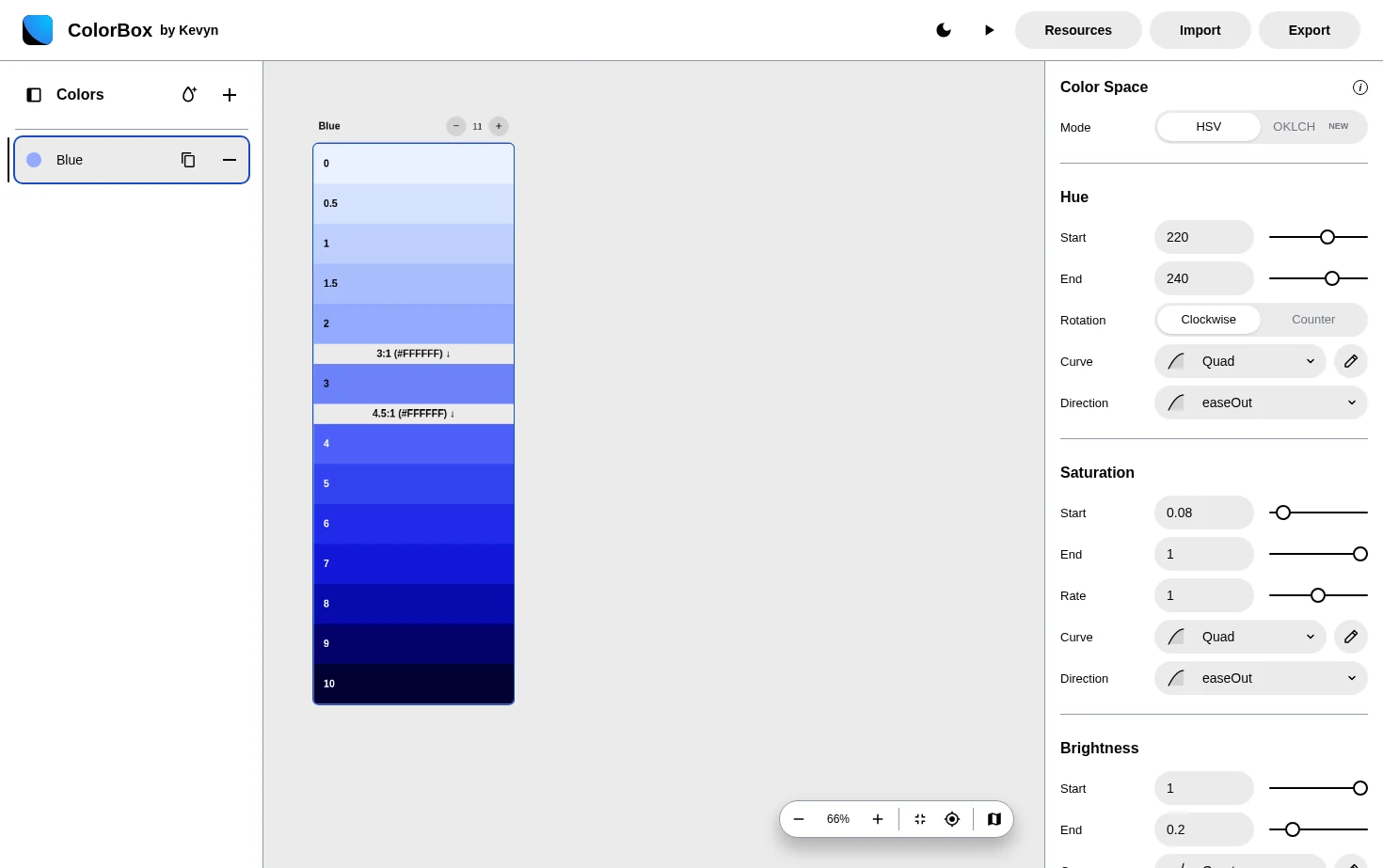1383x868 pixels.
Task: Select color swatch step 3
Action: [x=414, y=384]
